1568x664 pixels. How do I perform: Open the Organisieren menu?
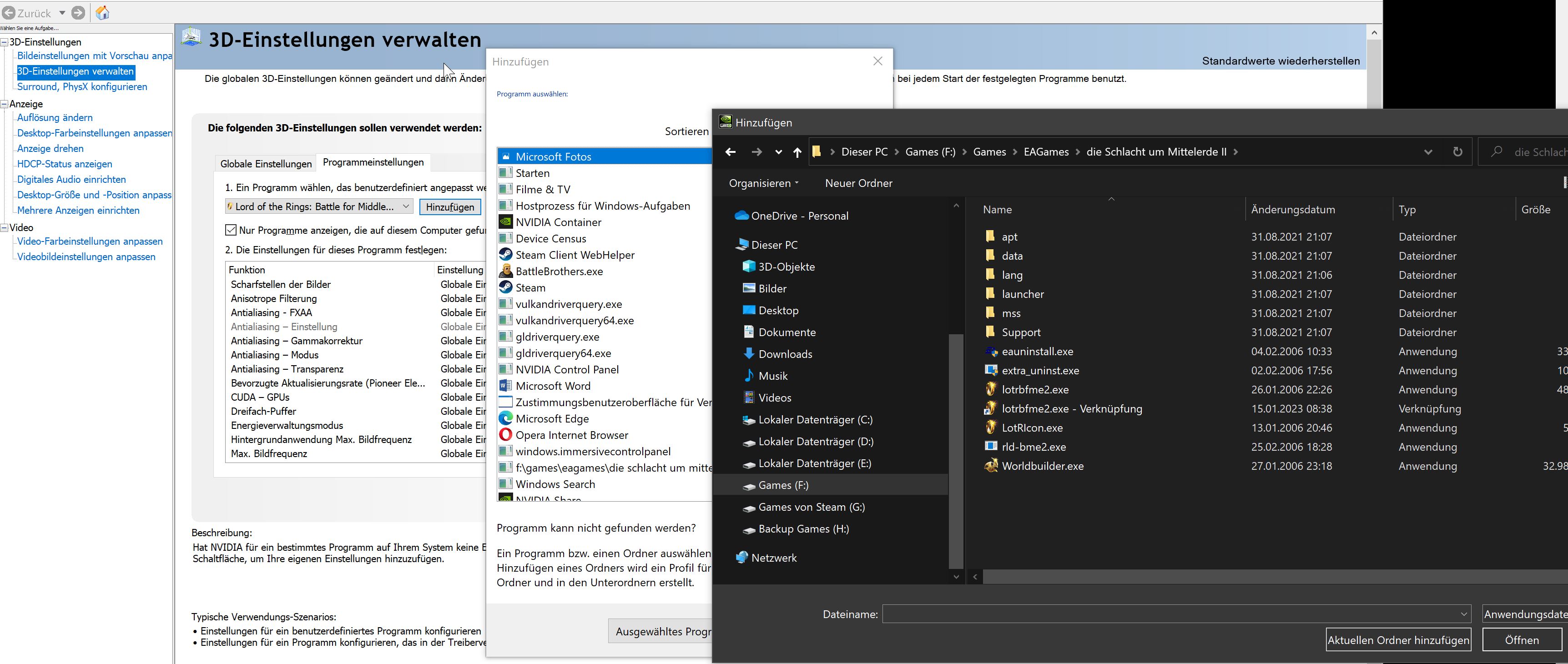763,183
